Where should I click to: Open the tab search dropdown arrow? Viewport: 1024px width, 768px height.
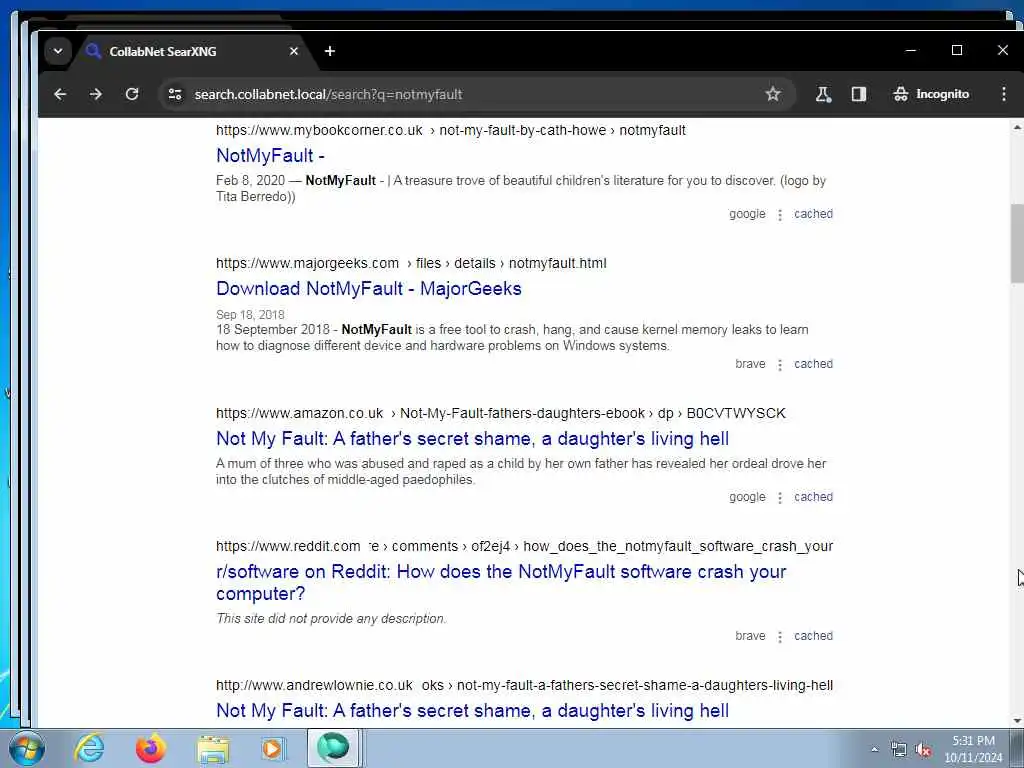click(58, 51)
